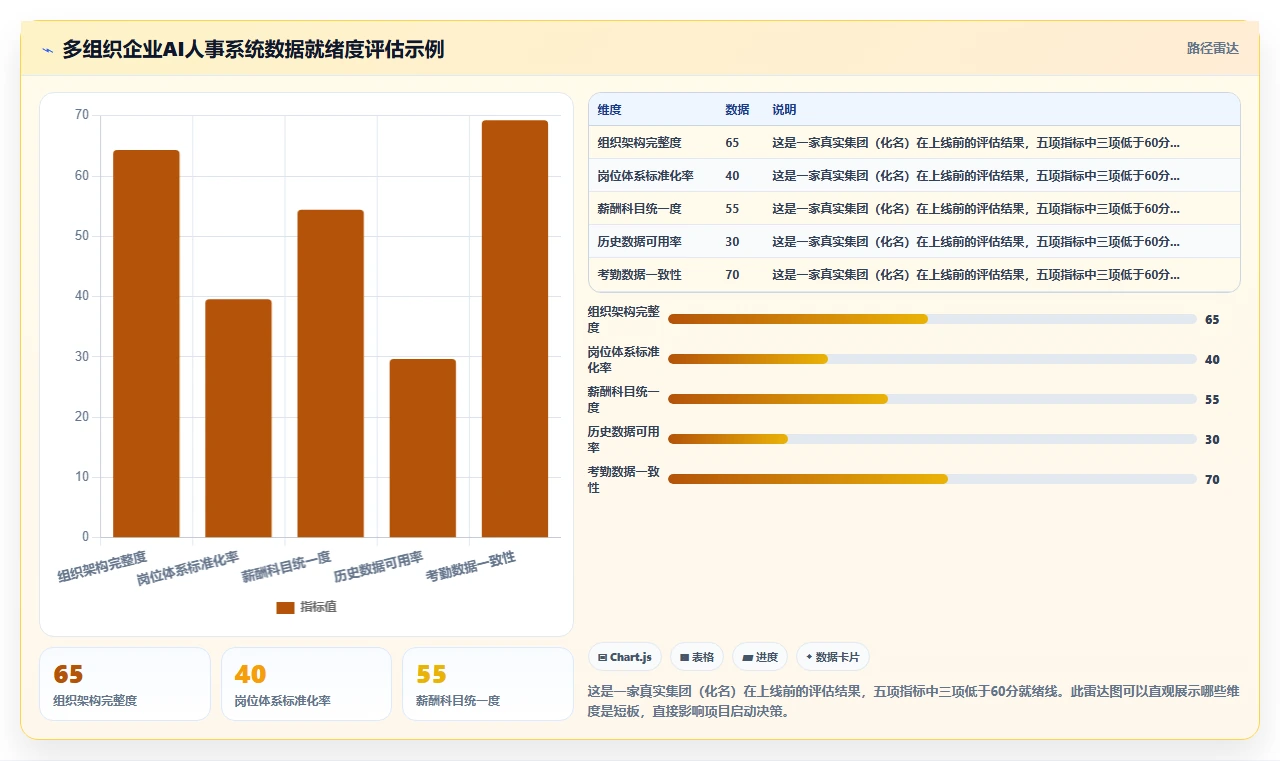Viewport: 1280px width, 761px height.
Task: Open the 40 岗位体系标准化率 data card
Action: pos(306,684)
